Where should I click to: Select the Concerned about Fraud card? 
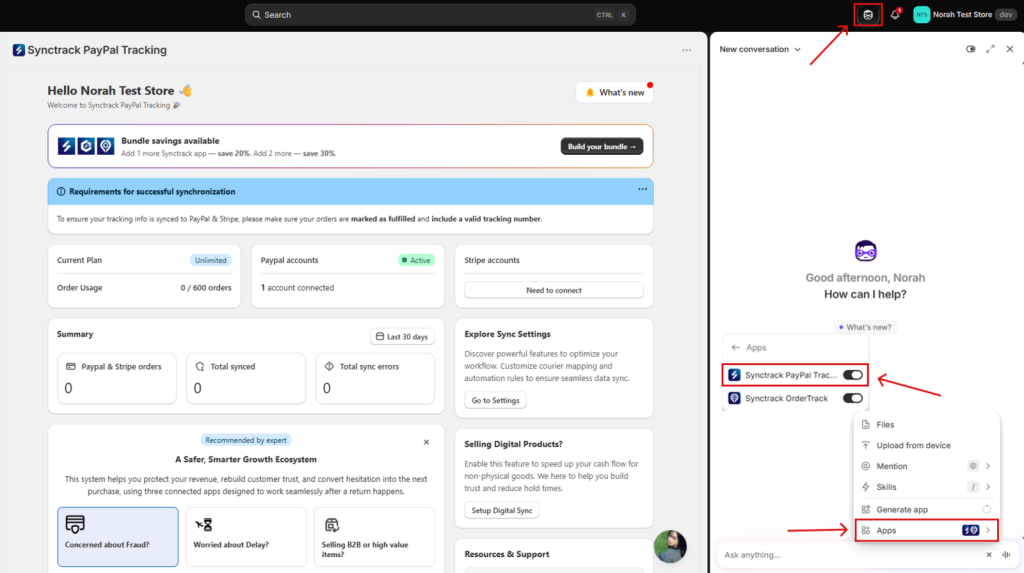pyautogui.click(x=118, y=536)
